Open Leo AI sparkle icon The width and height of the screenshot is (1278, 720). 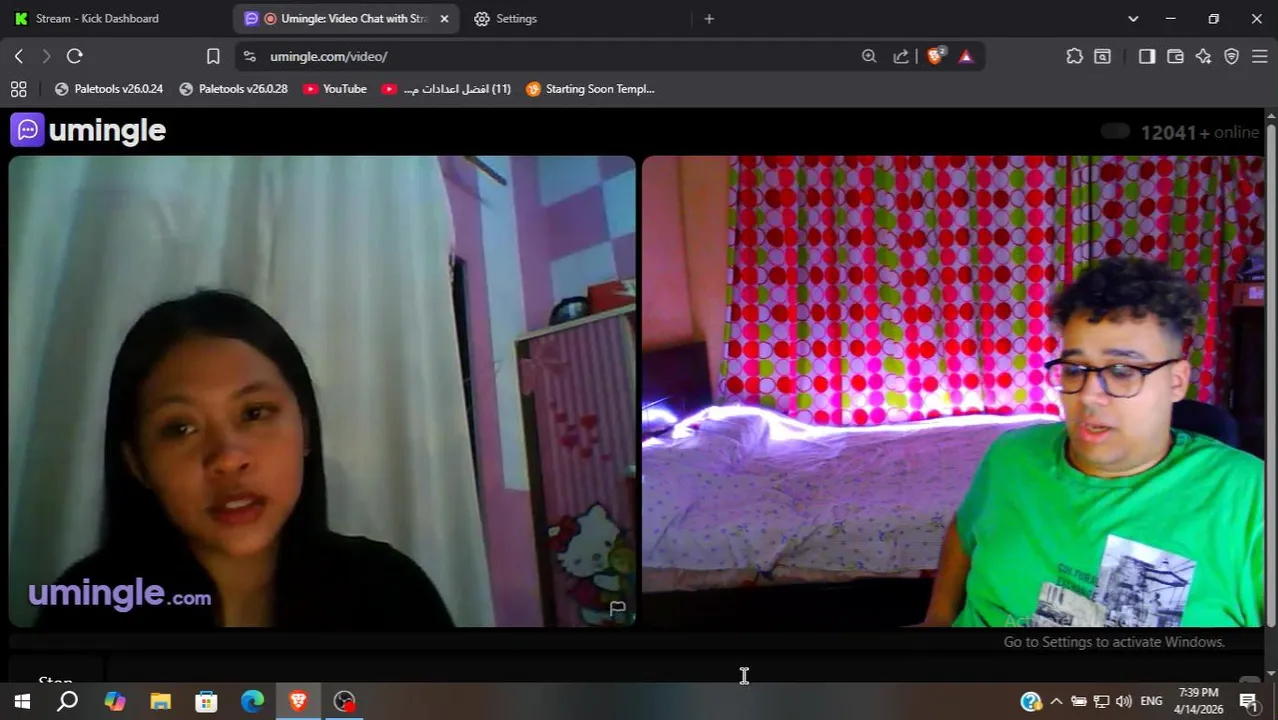pyautogui.click(x=1203, y=57)
